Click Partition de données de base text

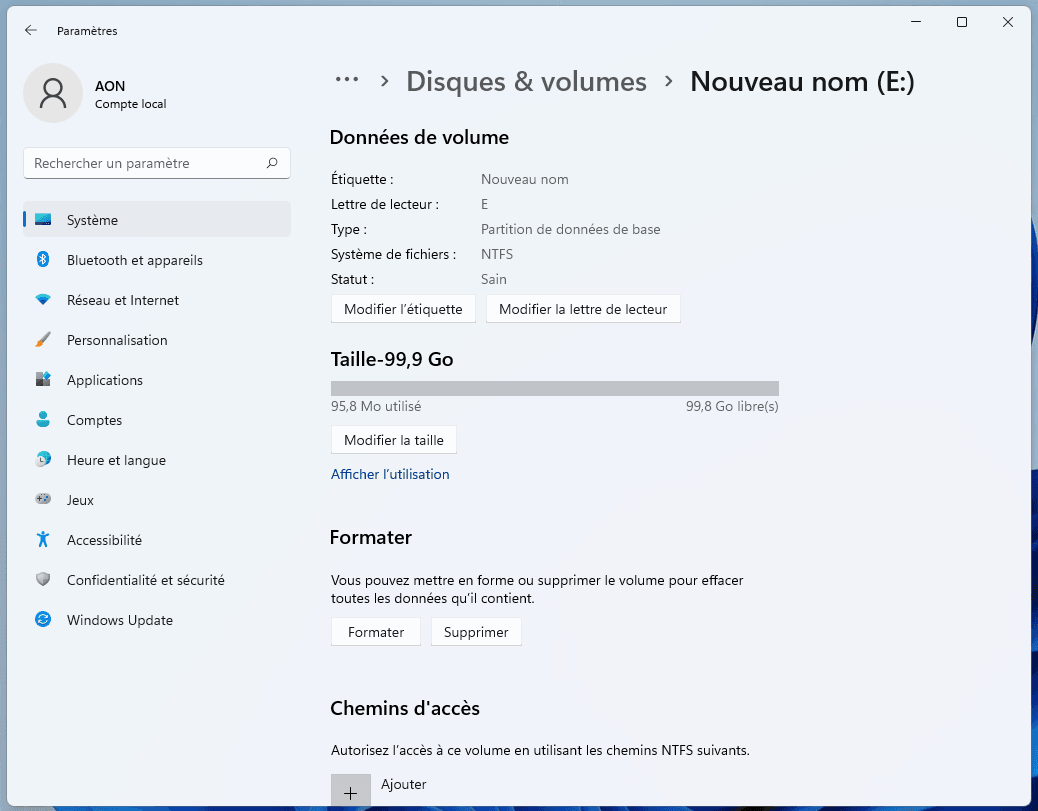(571, 229)
